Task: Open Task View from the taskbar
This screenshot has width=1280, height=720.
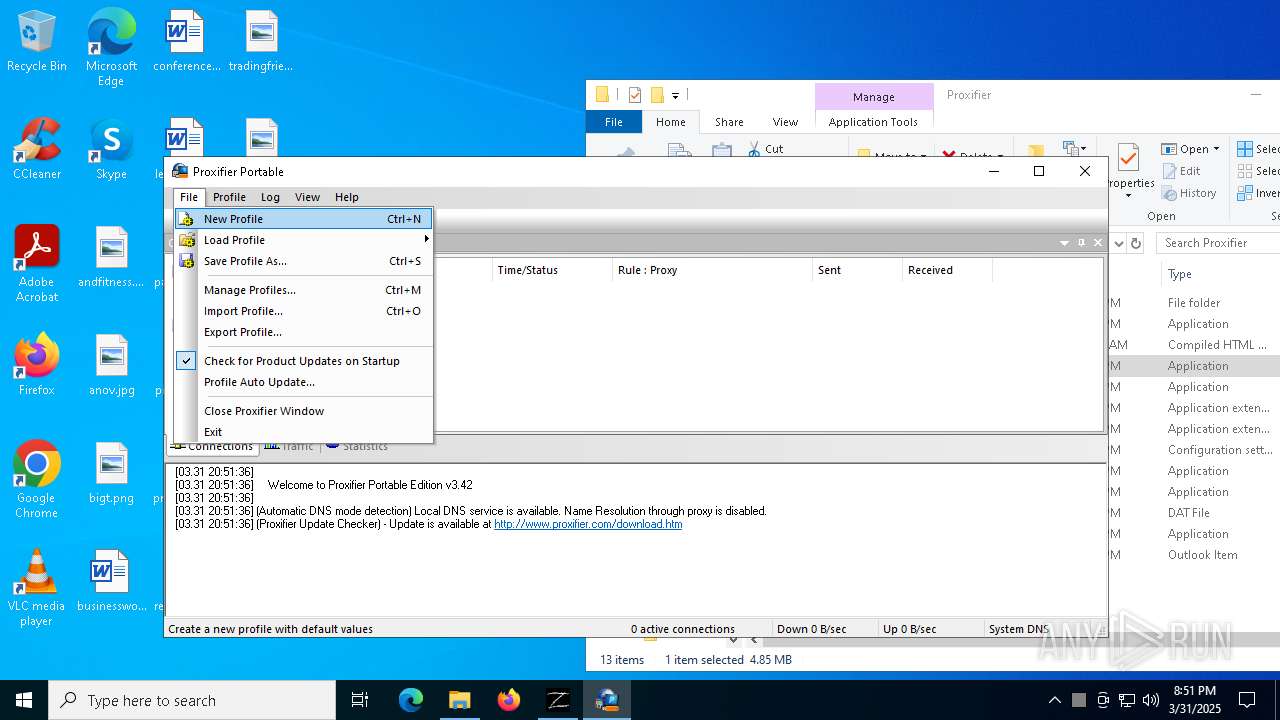Action: coord(360,700)
